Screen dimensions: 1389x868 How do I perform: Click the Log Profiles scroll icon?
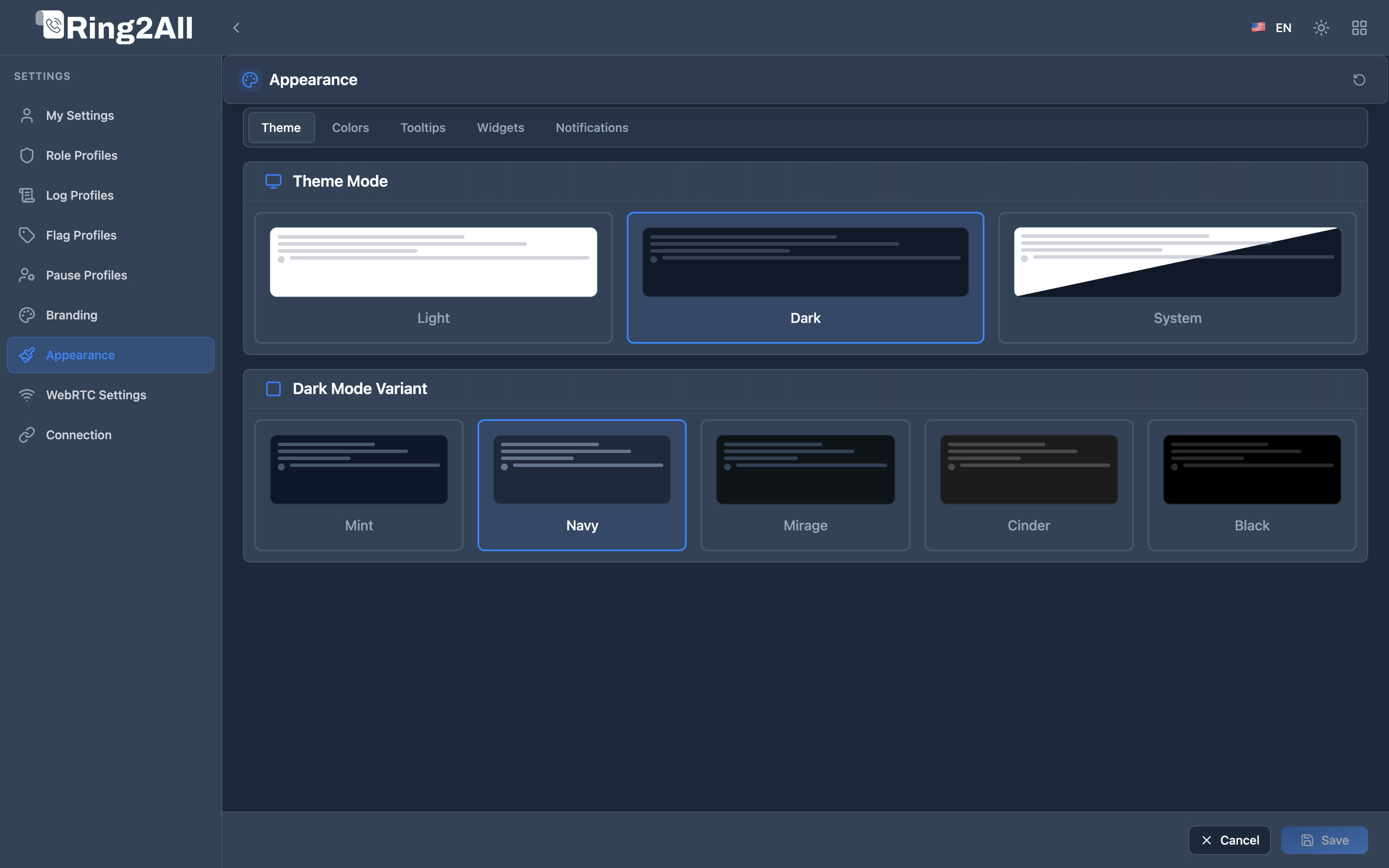coord(27,195)
